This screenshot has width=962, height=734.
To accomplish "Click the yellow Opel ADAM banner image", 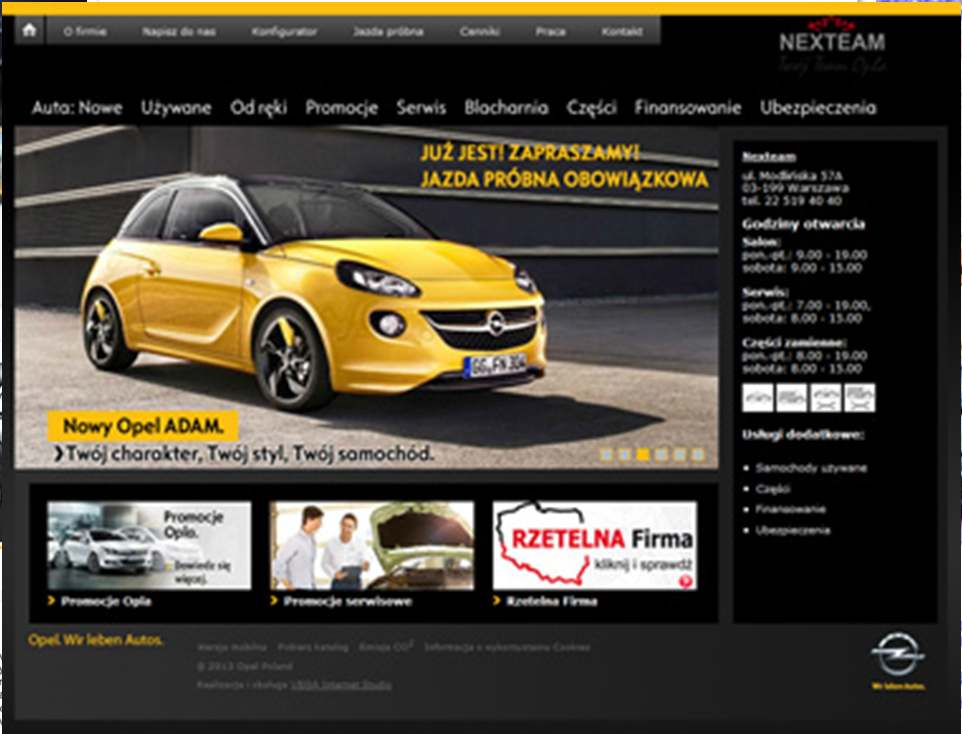I will (x=366, y=298).
